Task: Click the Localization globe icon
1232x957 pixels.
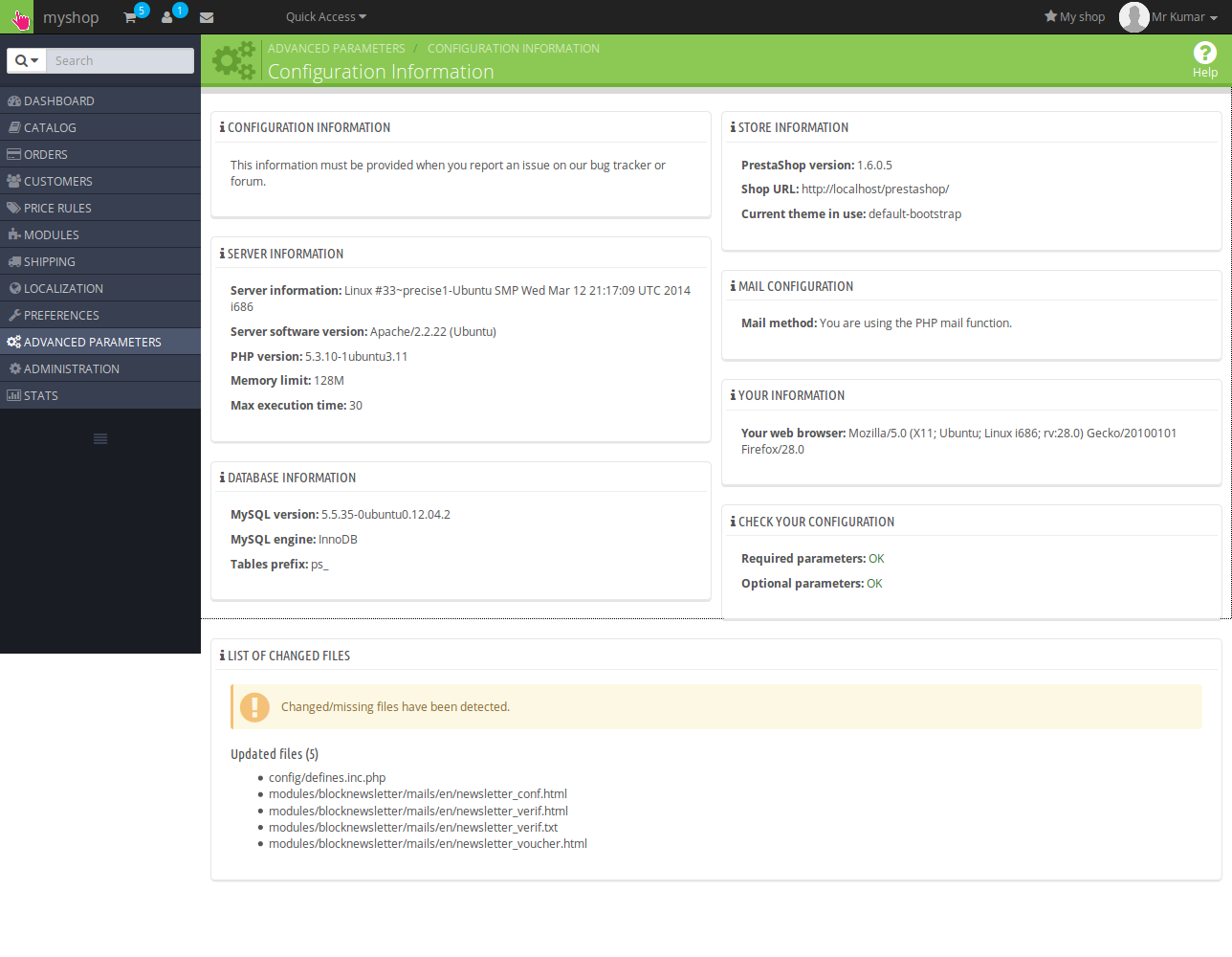Action: click(15, 288)
